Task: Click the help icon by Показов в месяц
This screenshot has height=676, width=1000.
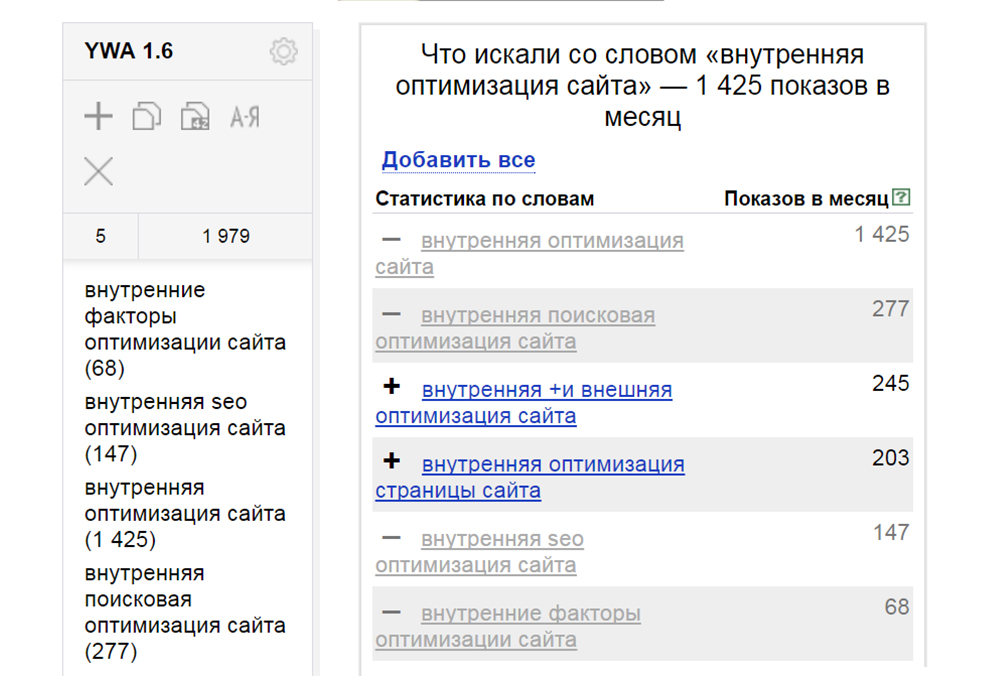Action: [901, 198]
